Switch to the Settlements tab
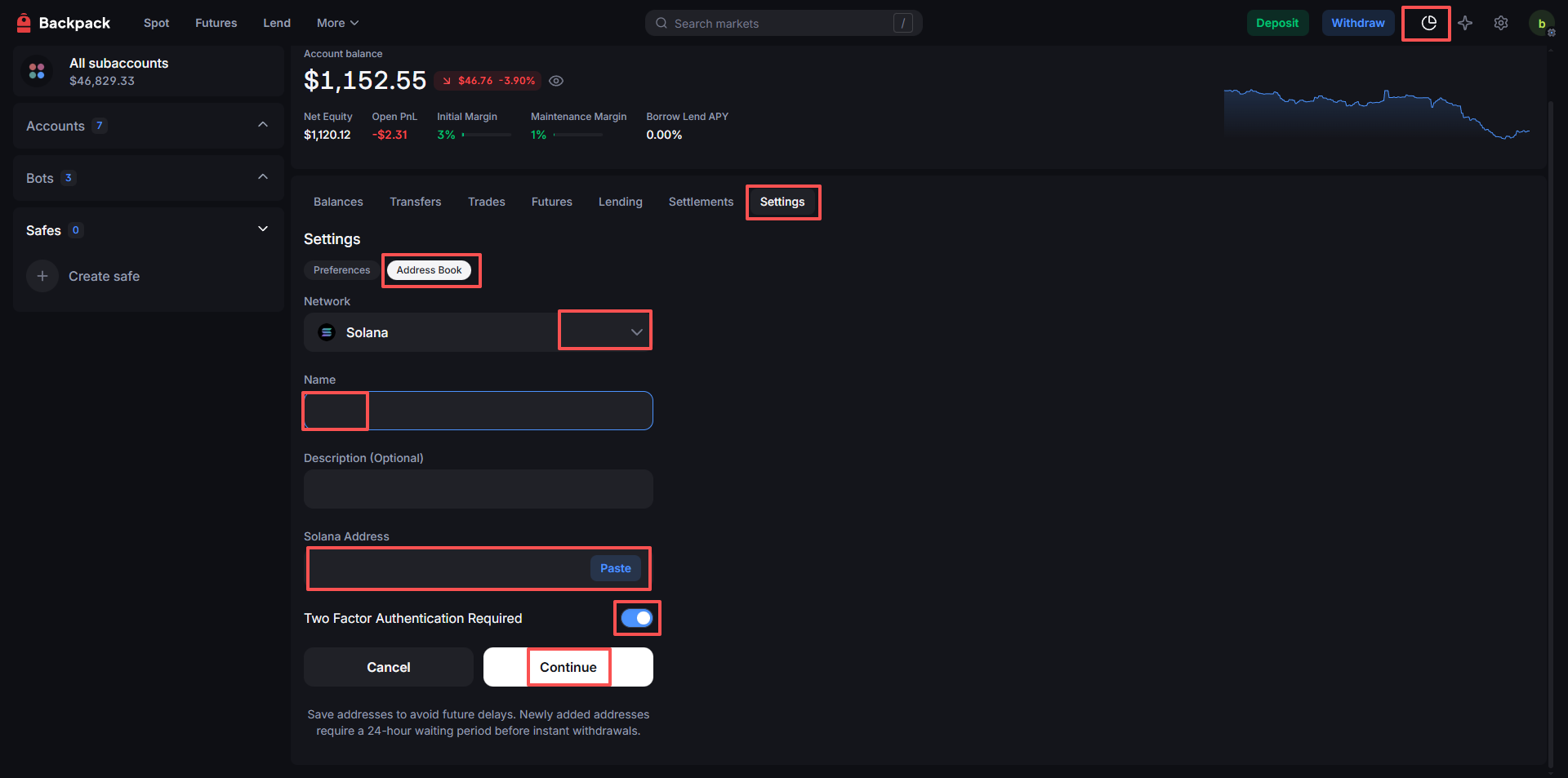This screenshot has height=778, width=1568. [701, 202]
